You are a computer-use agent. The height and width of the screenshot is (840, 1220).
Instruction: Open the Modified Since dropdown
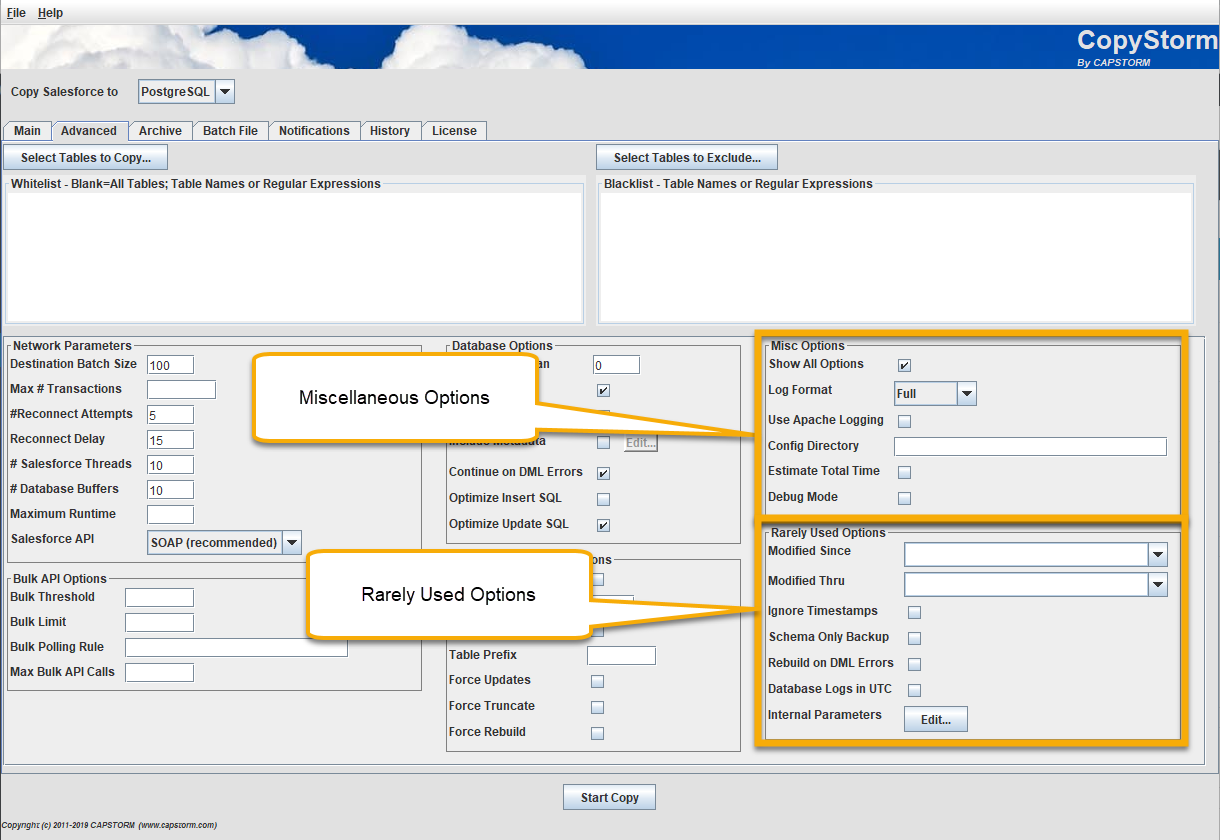[1036, 554]
